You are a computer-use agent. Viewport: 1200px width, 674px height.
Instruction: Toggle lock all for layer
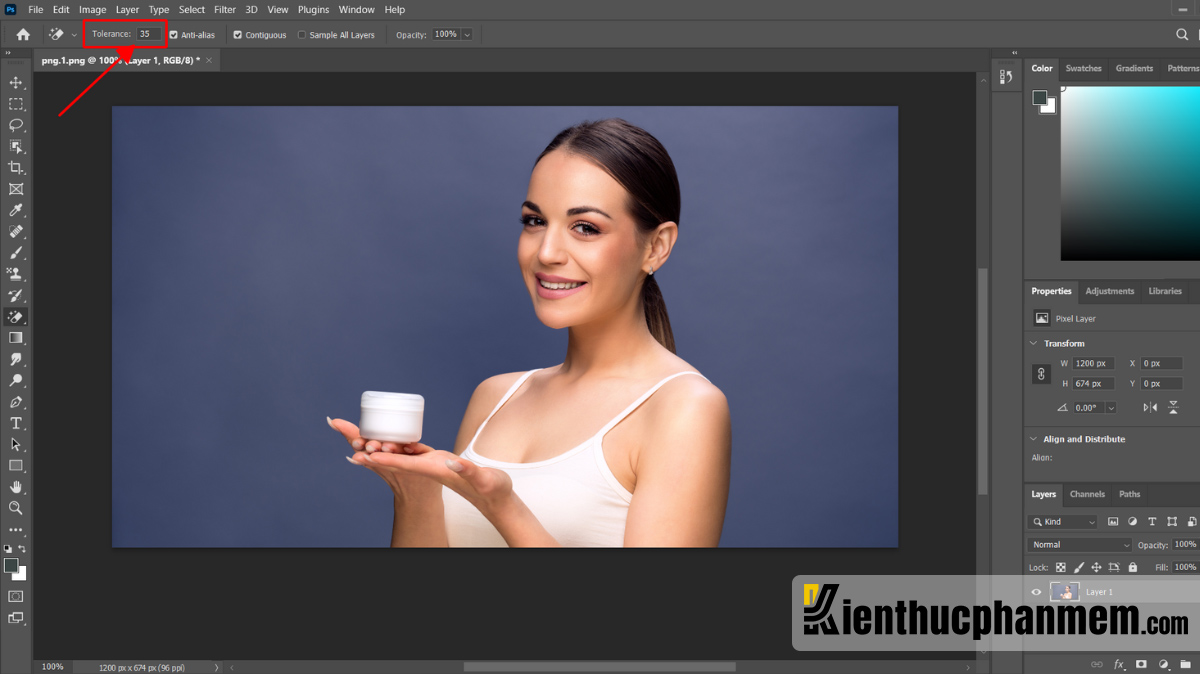coord(1132,567)
